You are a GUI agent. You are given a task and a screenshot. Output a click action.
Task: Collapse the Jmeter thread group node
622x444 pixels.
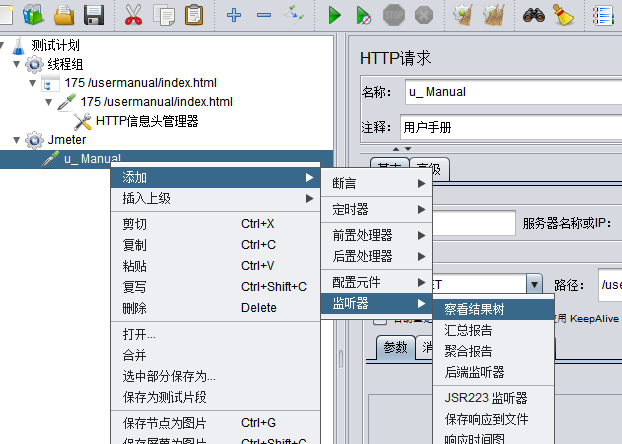tap(17, 140)
